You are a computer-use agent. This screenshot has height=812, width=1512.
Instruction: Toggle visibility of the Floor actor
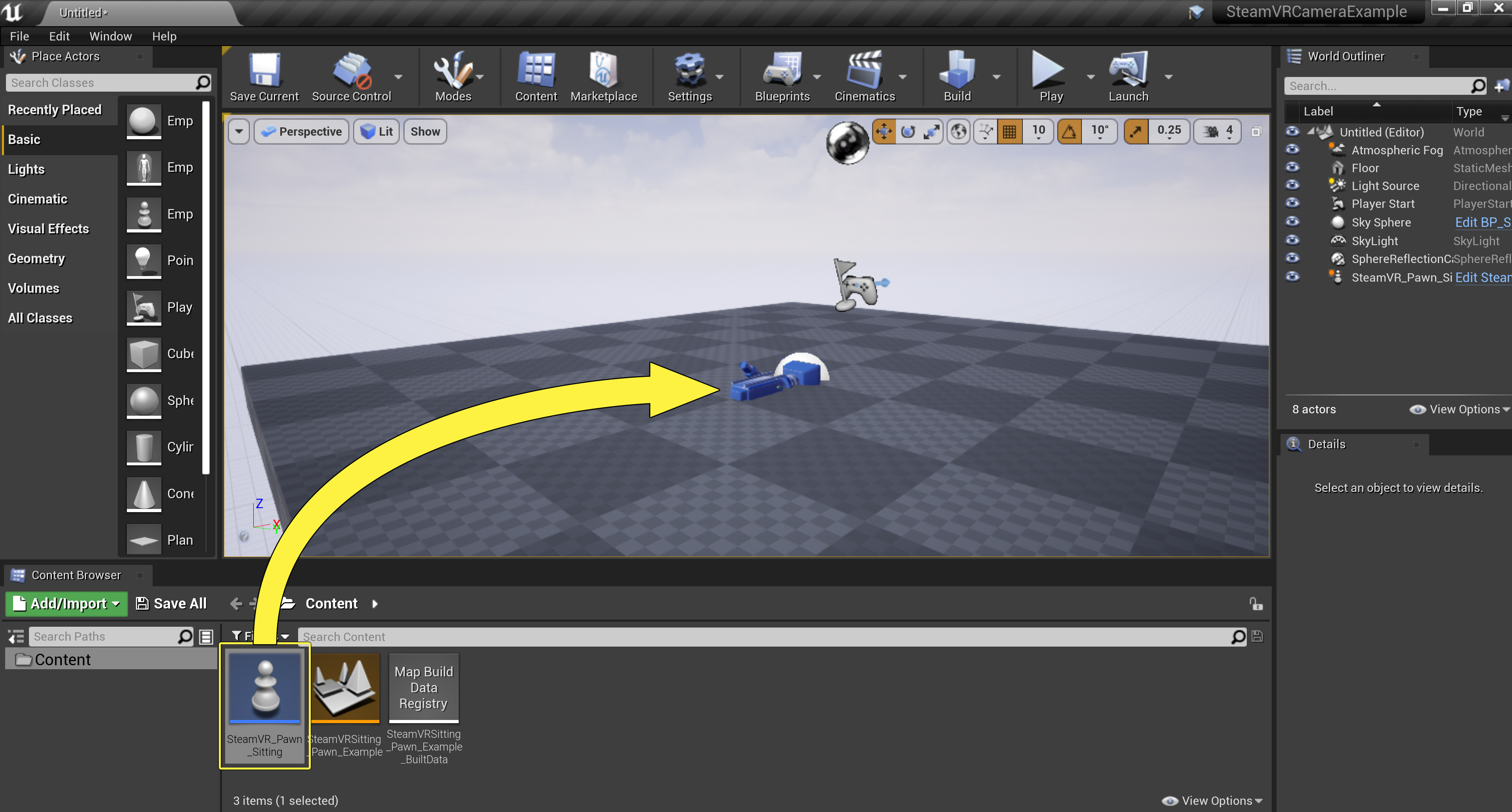[x=1293, y=167]
